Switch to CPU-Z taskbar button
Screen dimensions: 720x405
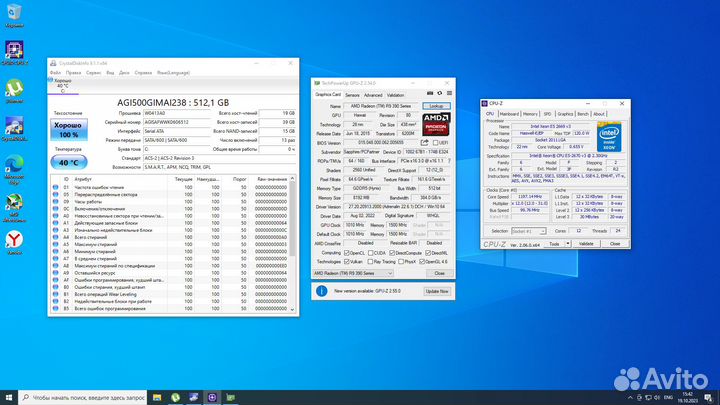pos(212,397)
